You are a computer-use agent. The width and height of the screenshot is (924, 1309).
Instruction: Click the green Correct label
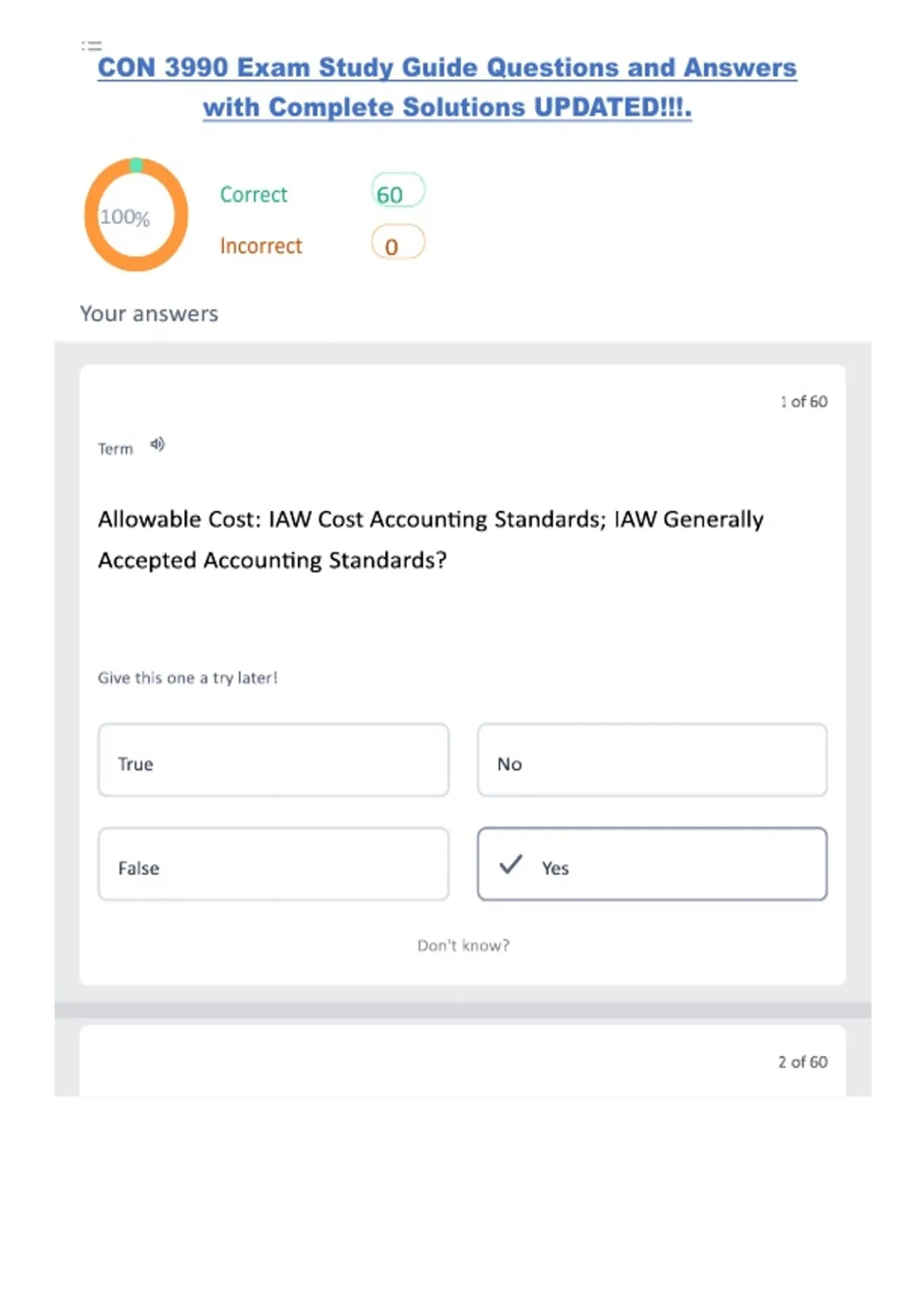[x=253, y=195]
